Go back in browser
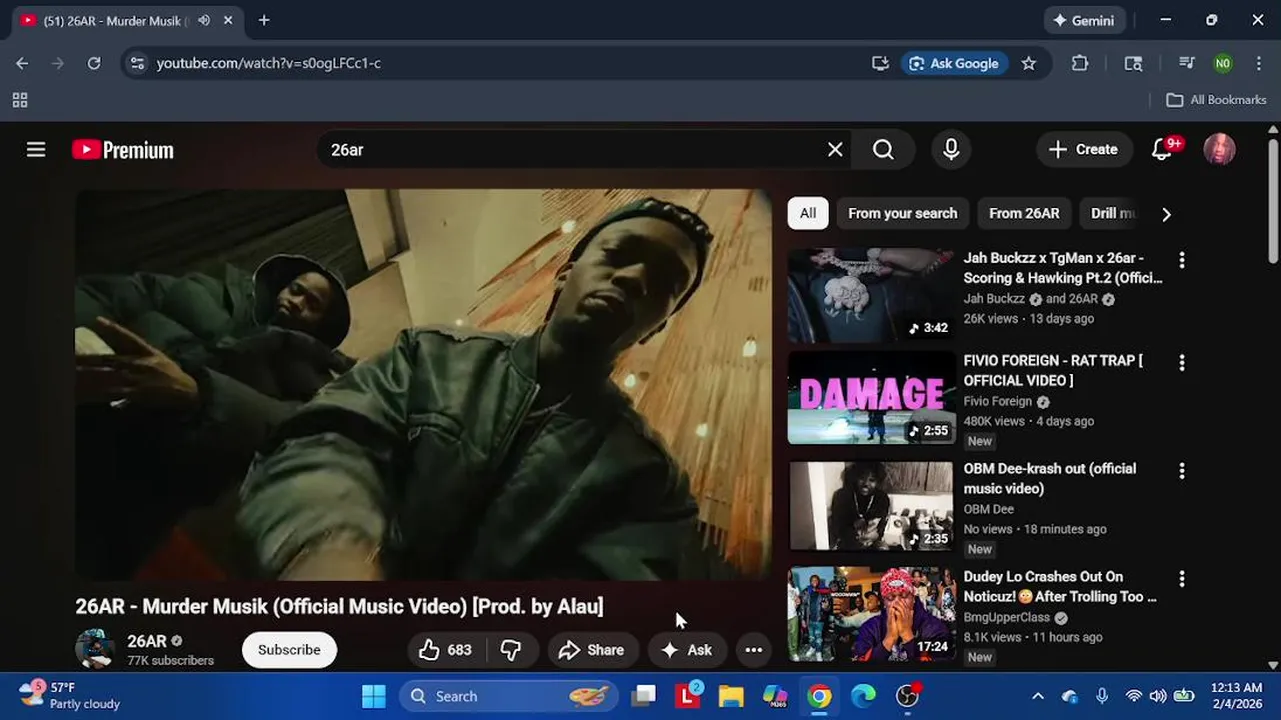Image resolution: width=1281 pixels, height=720 pixels. pyautogui.click(x=22, y=63)
